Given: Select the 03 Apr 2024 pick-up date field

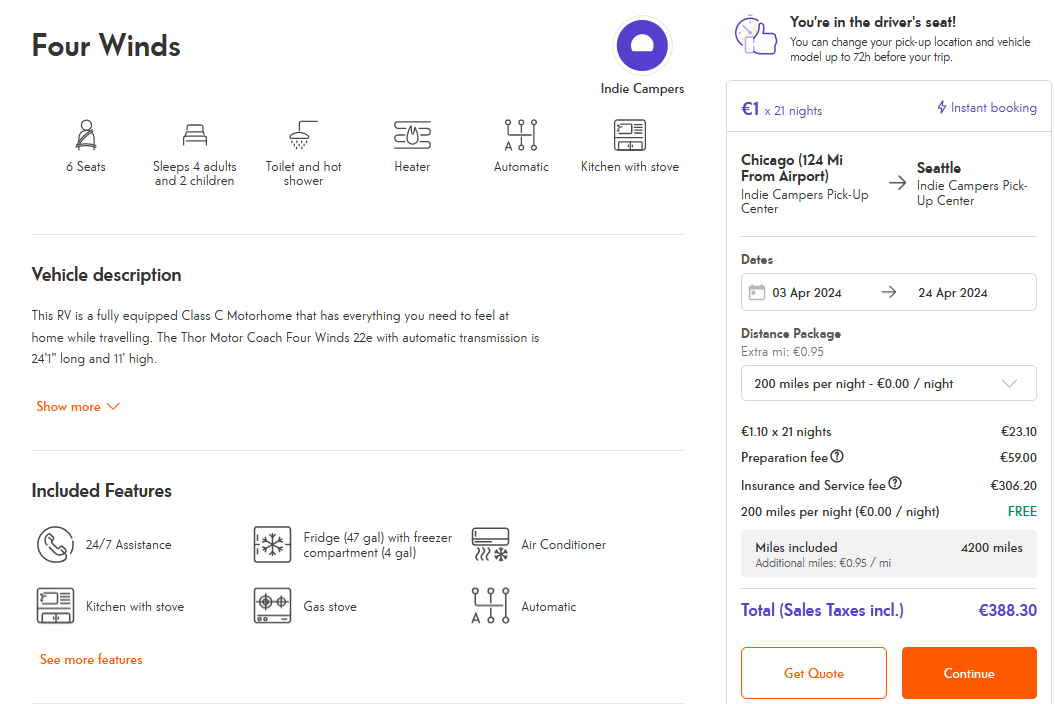Looking at the screenshot, I should click(807, 293).
